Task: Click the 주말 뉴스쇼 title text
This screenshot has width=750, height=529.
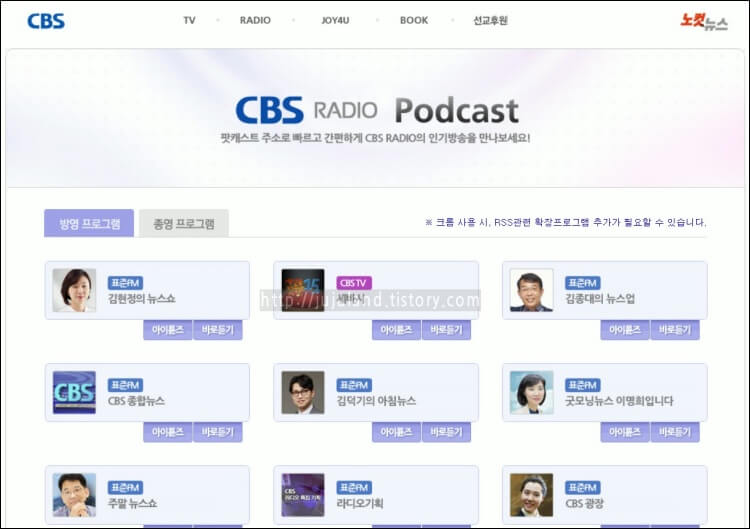Action: tap(132, 503)
